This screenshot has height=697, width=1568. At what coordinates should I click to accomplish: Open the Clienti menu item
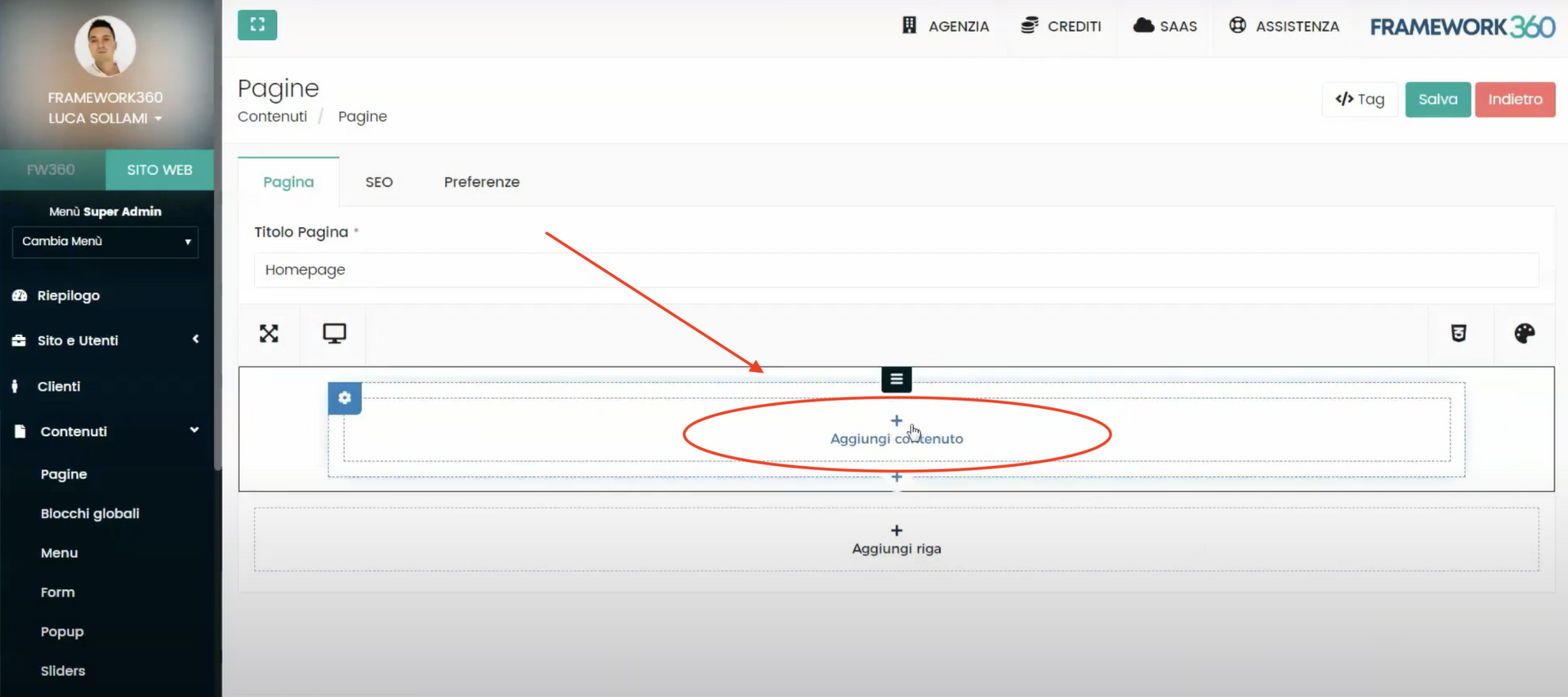tap(59, 386)
